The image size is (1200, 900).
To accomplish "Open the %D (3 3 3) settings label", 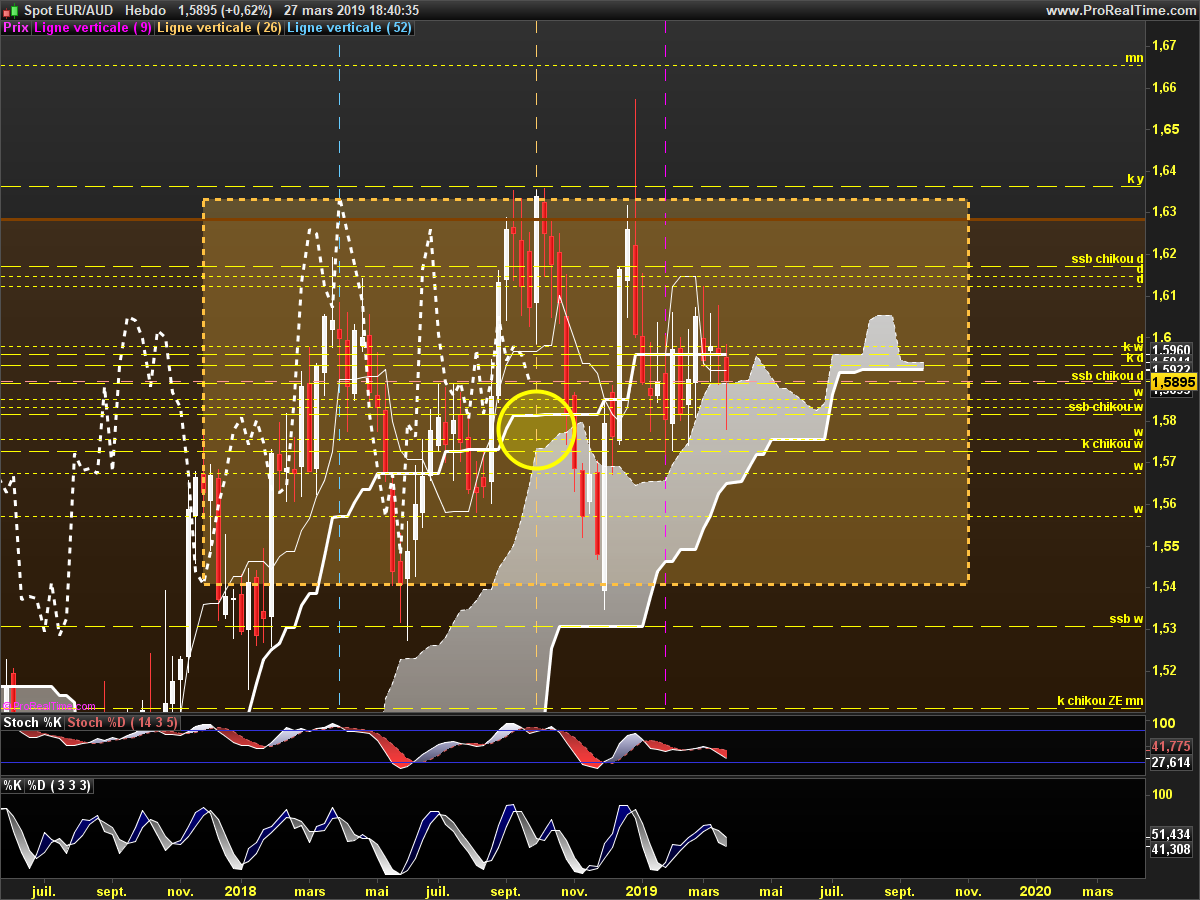I will tap(60, 786).
